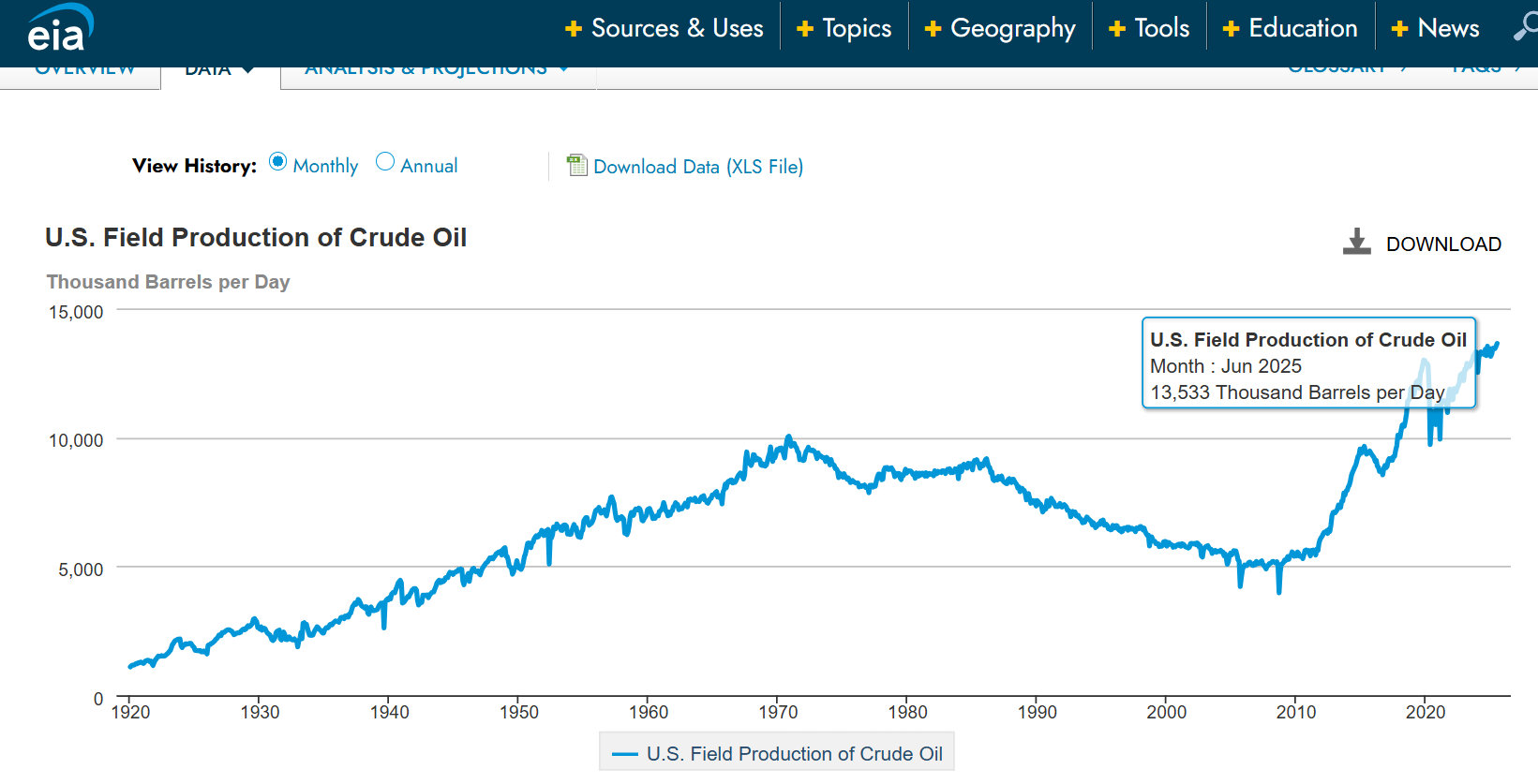The width and height of the screenshot is (1538, 784).
Task: Click the plus icon beside Sources & Uses
Action: [x=574, y=29]
